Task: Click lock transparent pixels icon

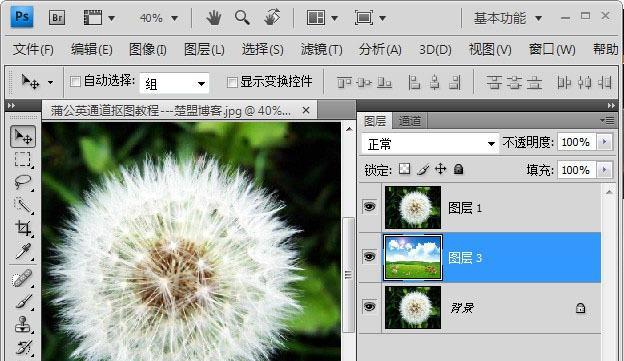Action: click(404, 169)
